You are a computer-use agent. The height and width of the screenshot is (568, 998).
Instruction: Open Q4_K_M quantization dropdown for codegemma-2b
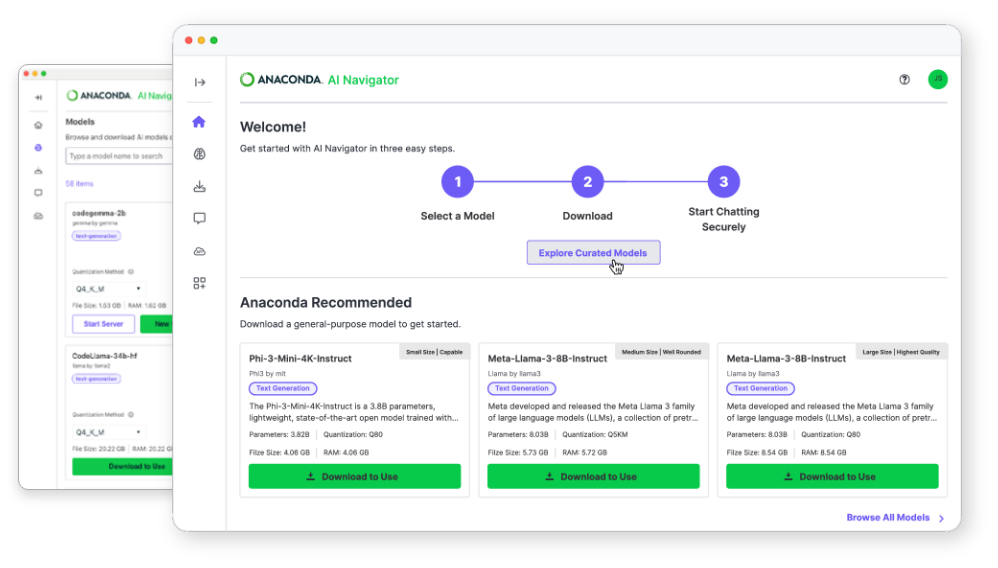coord(109,289)
